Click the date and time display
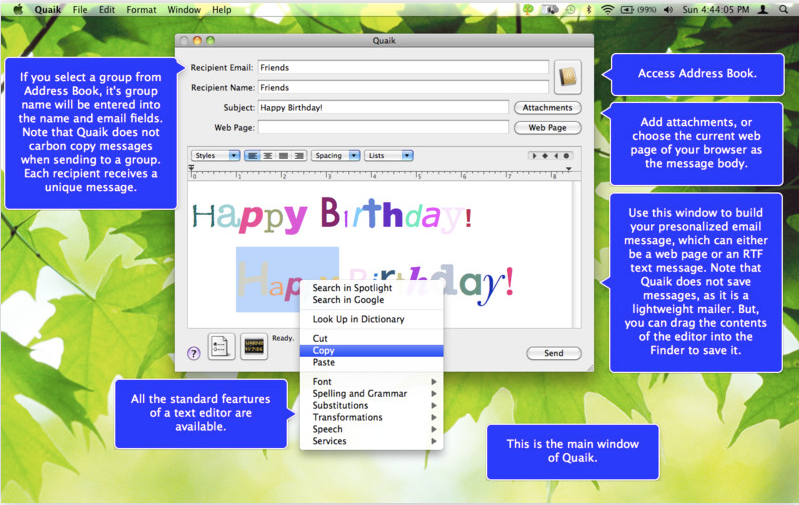 [x=715, y=10]
